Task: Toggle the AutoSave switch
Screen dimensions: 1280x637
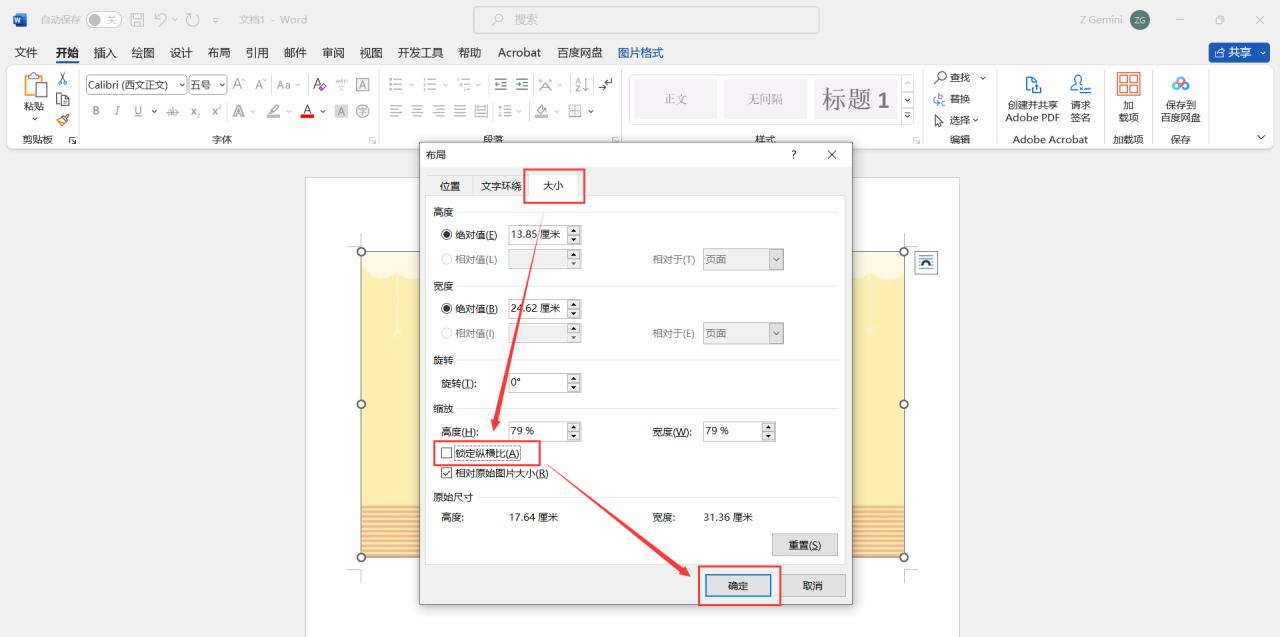Action: 103,20
